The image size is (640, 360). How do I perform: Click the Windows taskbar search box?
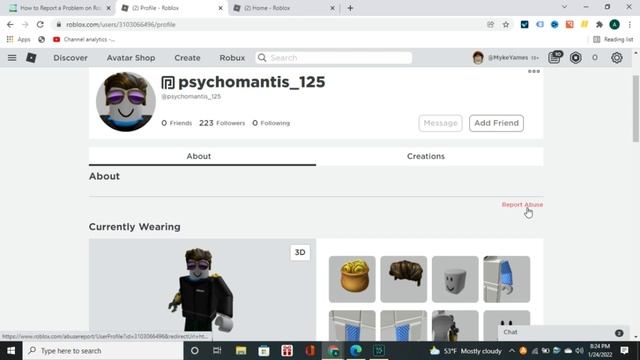click(x=103, y=351)
